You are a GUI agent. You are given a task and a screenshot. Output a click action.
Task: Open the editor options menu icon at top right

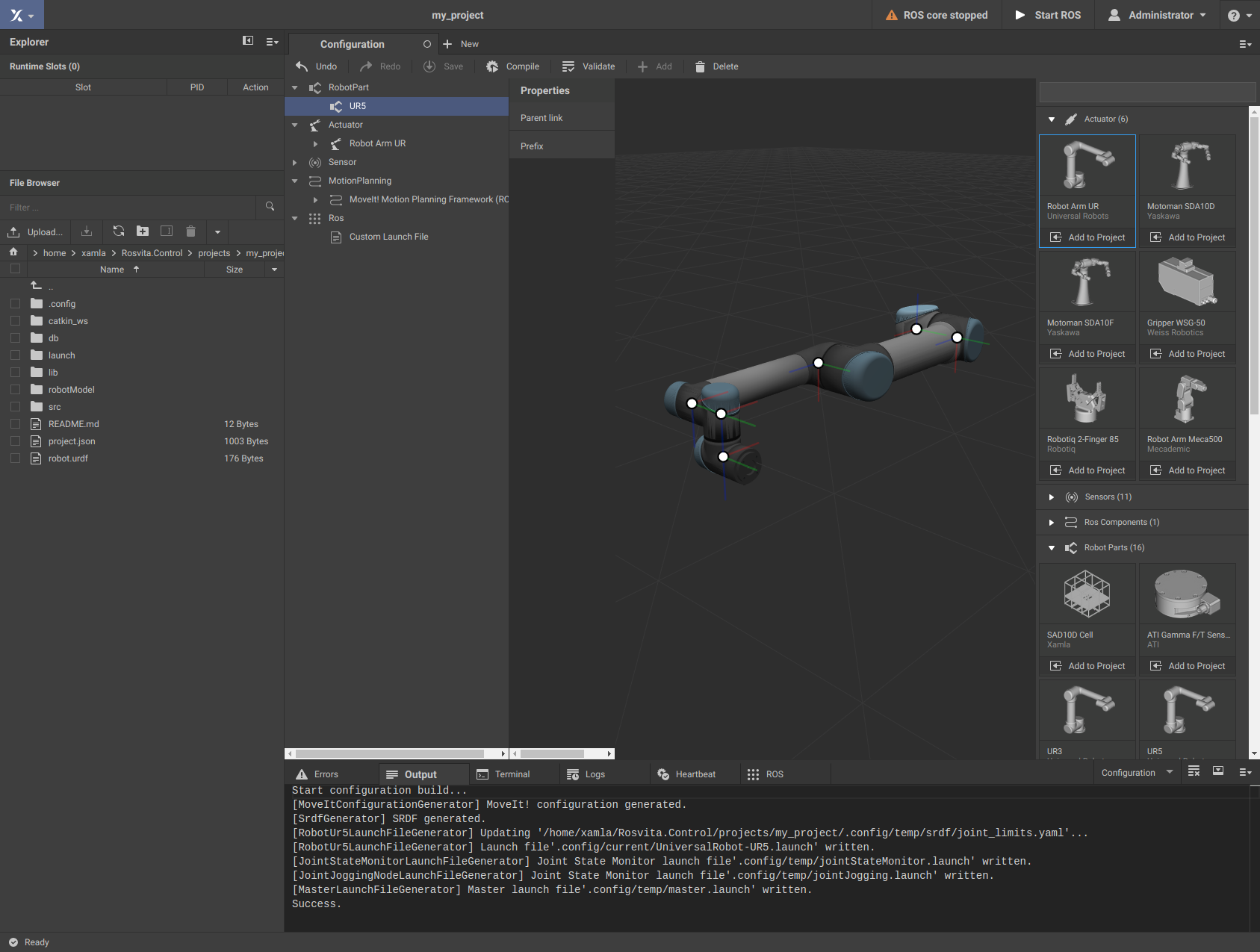click(1245, 44)
